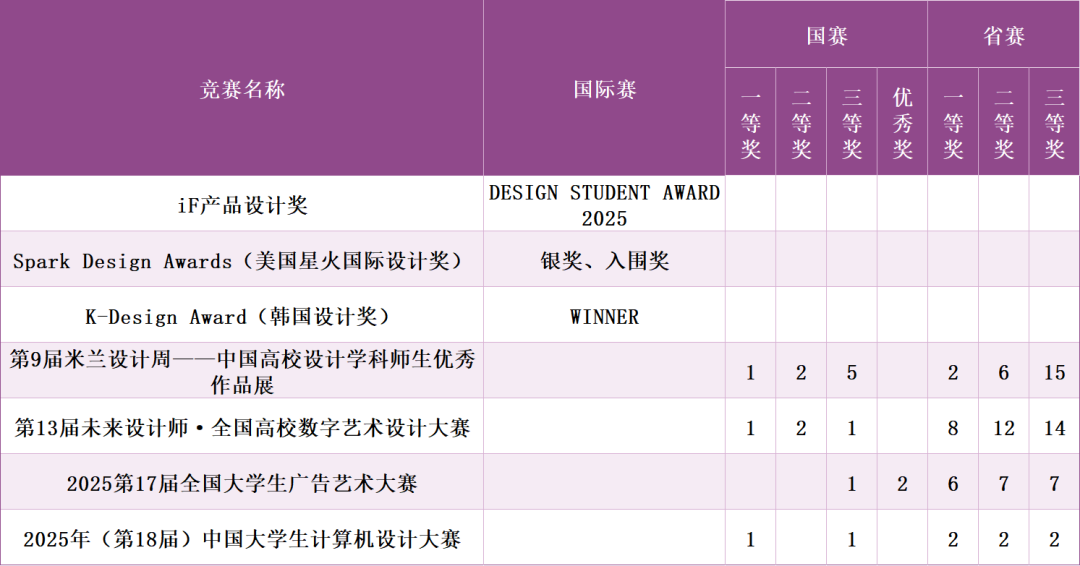Image resolution: width=1080 pixels, height=566 pixels.
Task: Click the WINNER cell
Action: point(604,317)
